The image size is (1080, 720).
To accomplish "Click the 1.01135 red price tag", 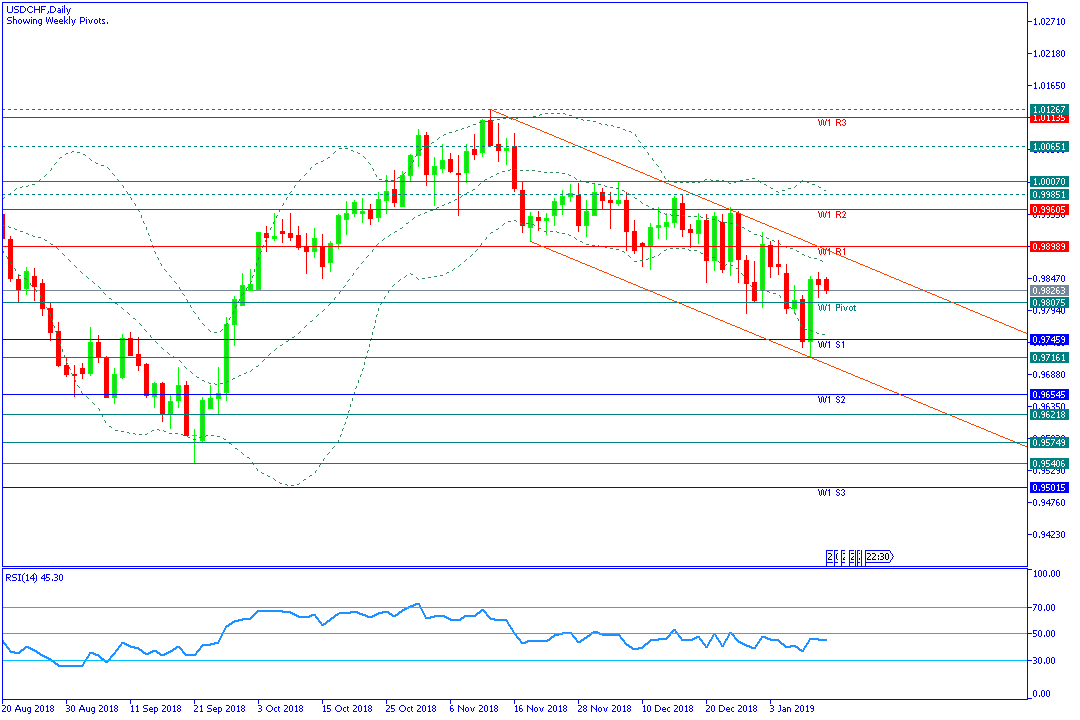I will coord(1049,119).
